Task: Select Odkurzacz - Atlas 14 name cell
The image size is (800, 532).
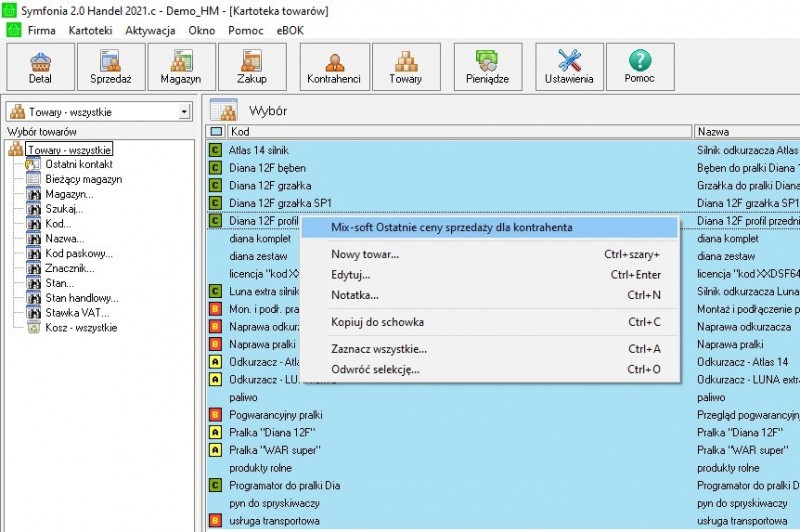Action: click(742, 362)
